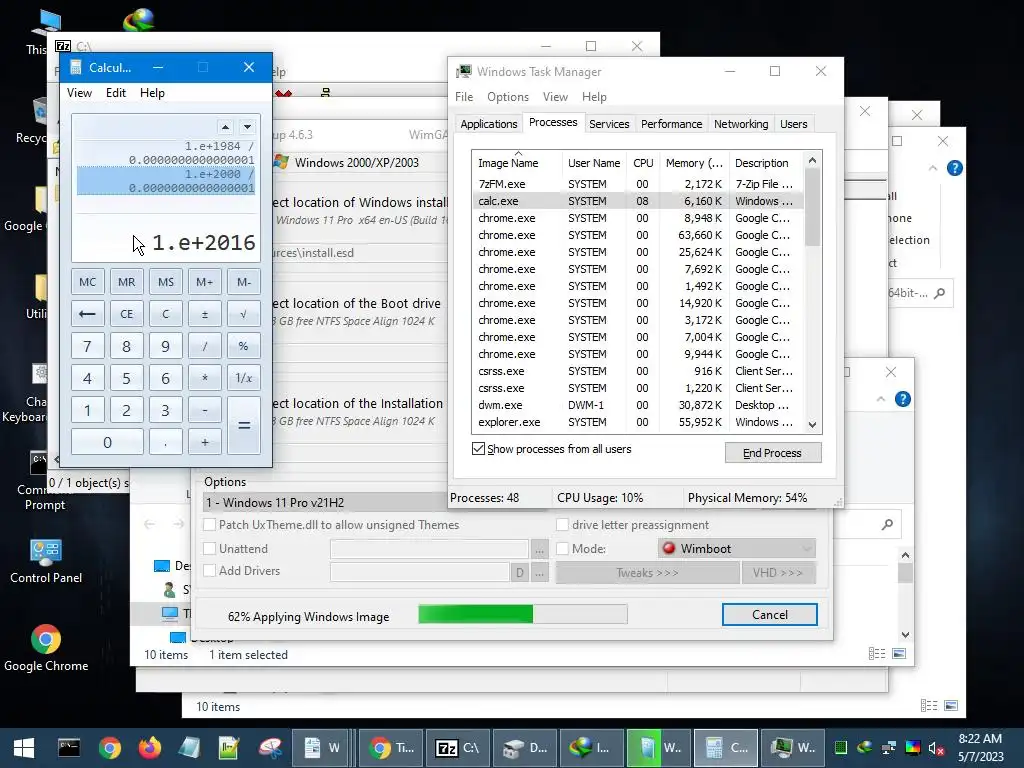Open Calculator View menu
The image size is (1024, 768).
pyautogui.click(x=79, y=93)
